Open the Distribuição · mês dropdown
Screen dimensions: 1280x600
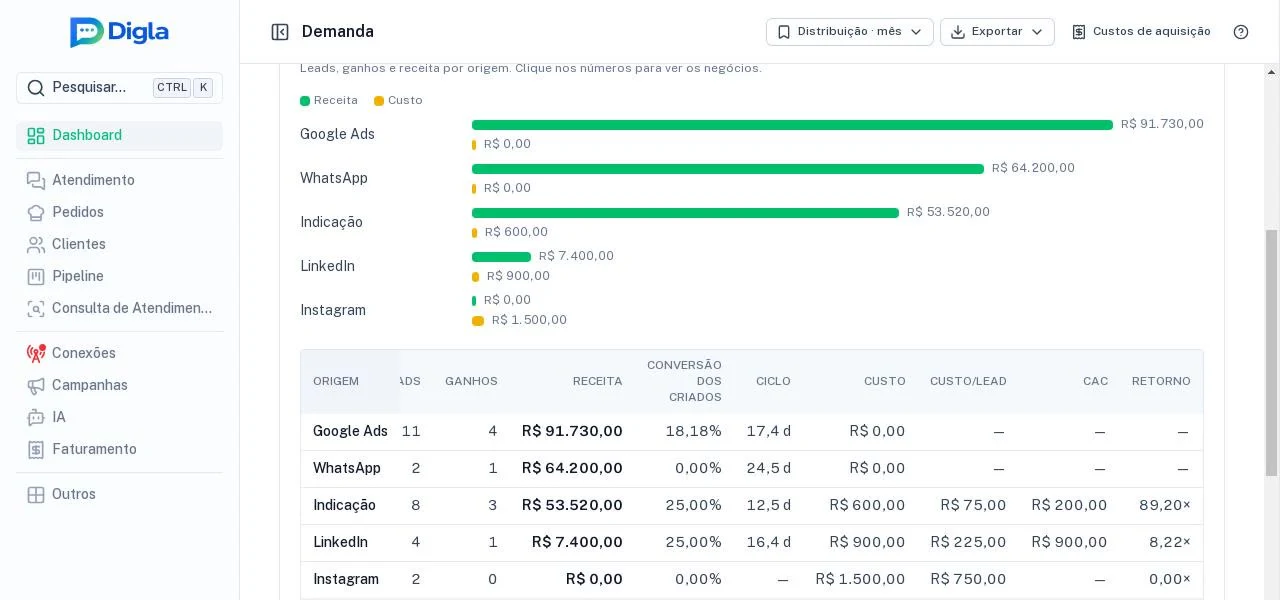(850, 32)
